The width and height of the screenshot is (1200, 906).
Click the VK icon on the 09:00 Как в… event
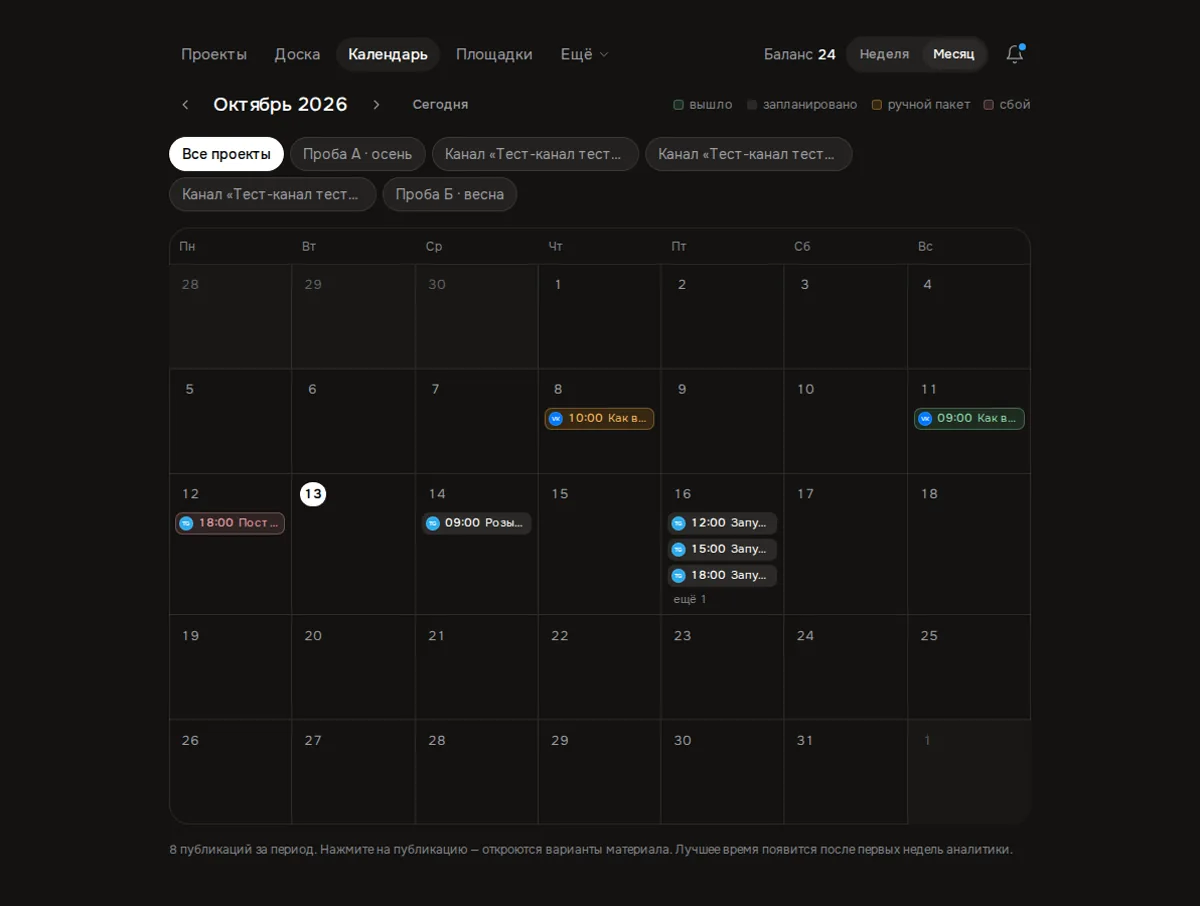(925, 419)
